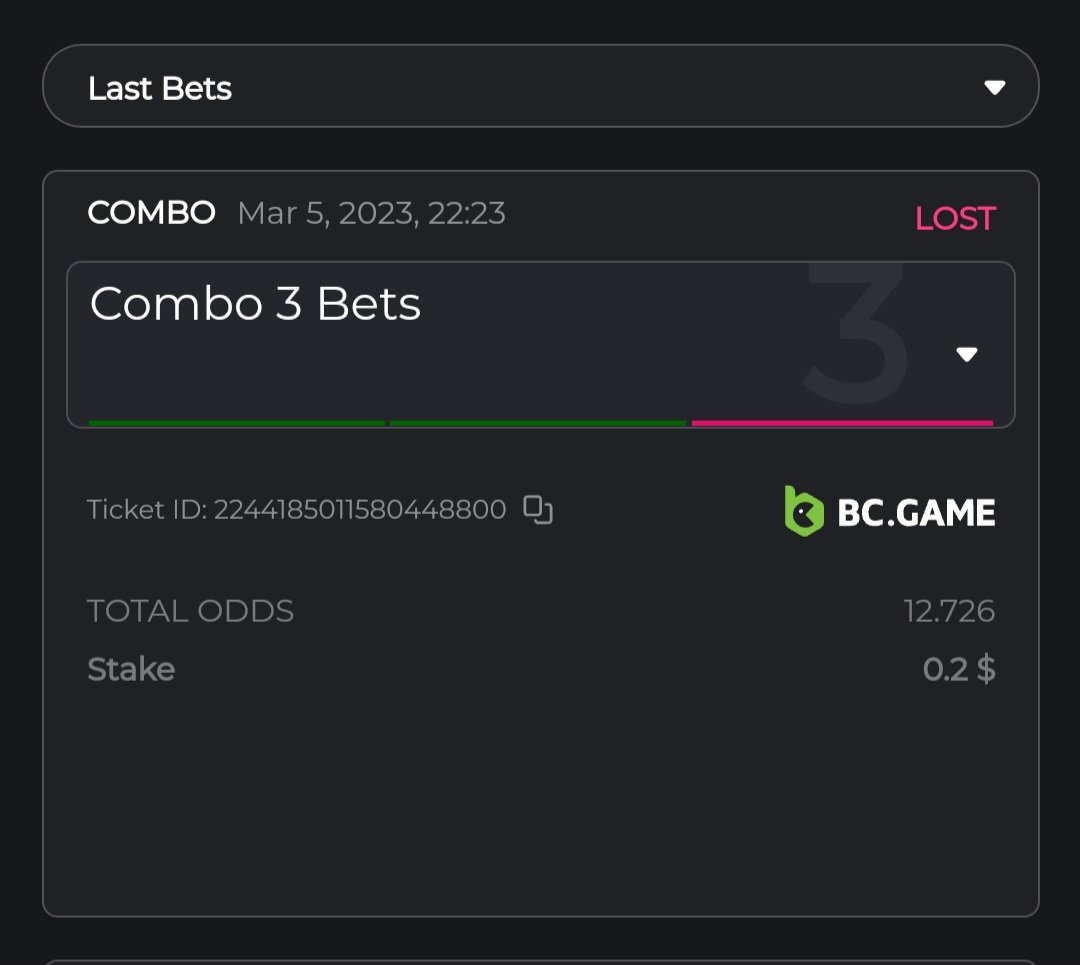Copy the Ticket ID to clipboard

pos(538,510)
